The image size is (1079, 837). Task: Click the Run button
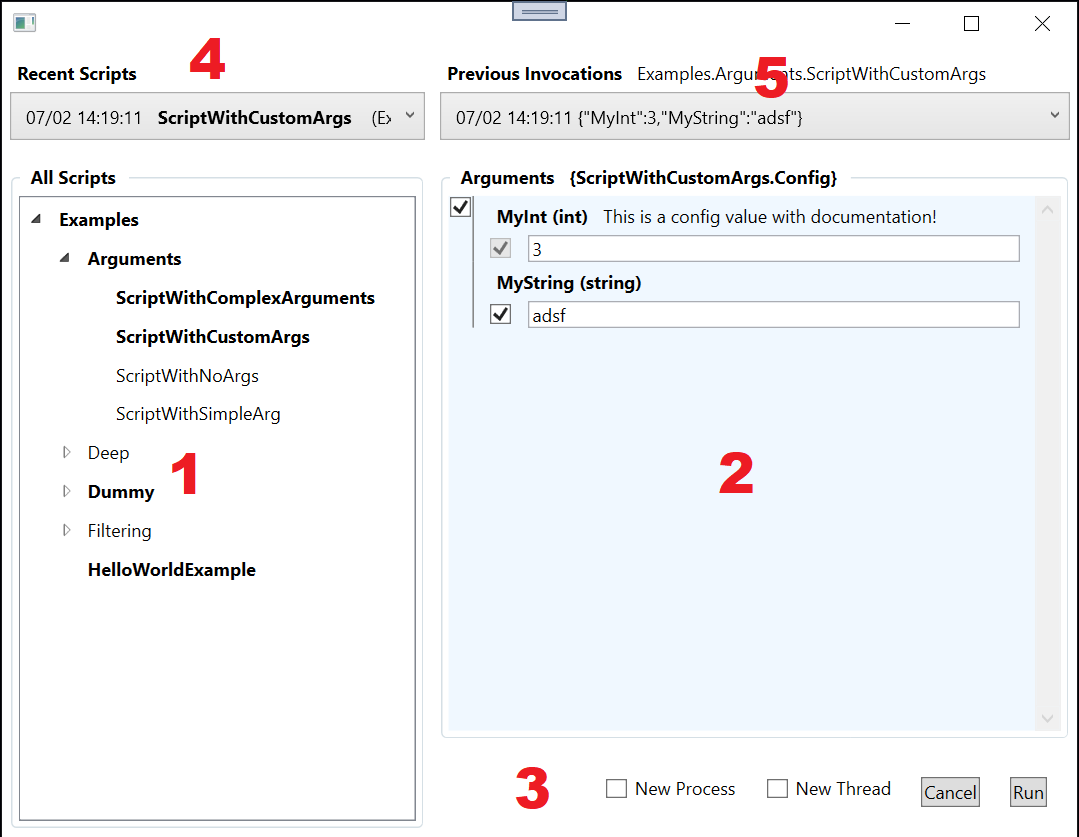coord(1028,792)
